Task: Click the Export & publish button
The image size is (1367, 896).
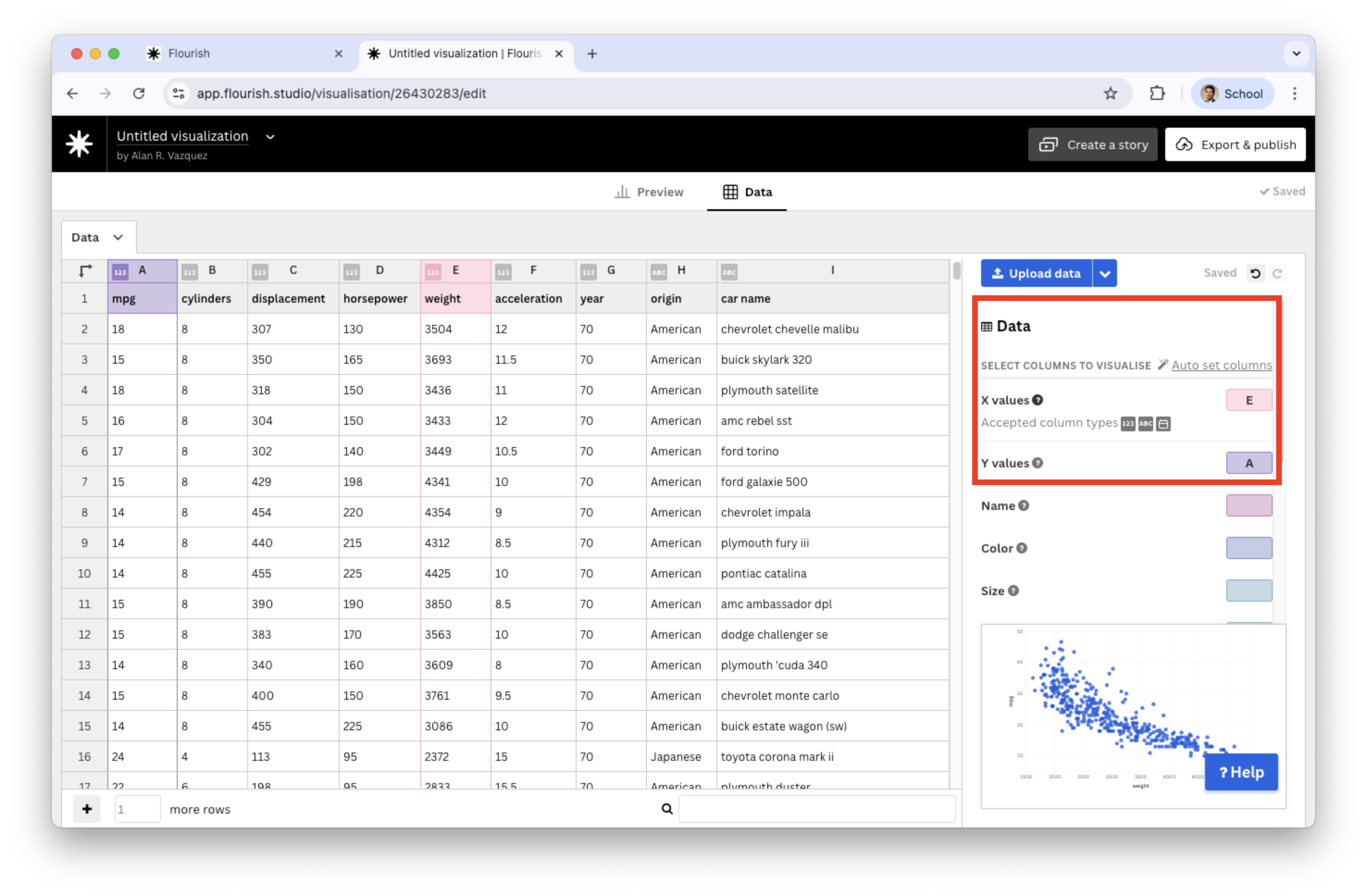Action: [1235, 145]
